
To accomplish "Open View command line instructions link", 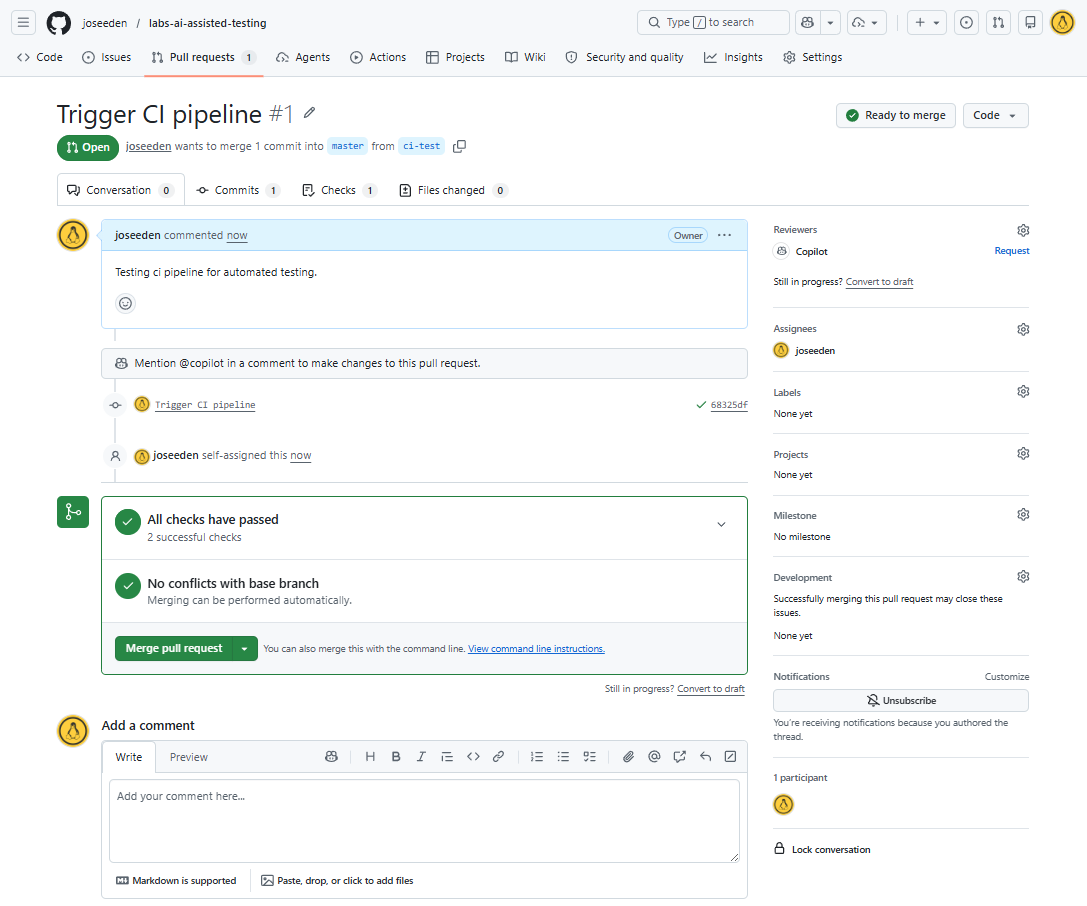I will pos(536,649).
